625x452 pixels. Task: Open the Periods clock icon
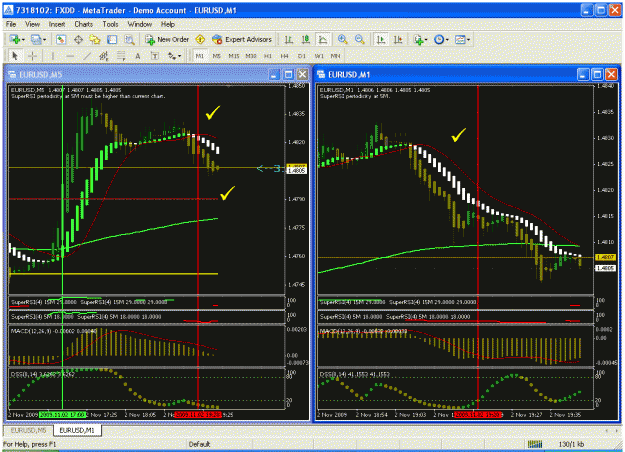coord(439,39)
